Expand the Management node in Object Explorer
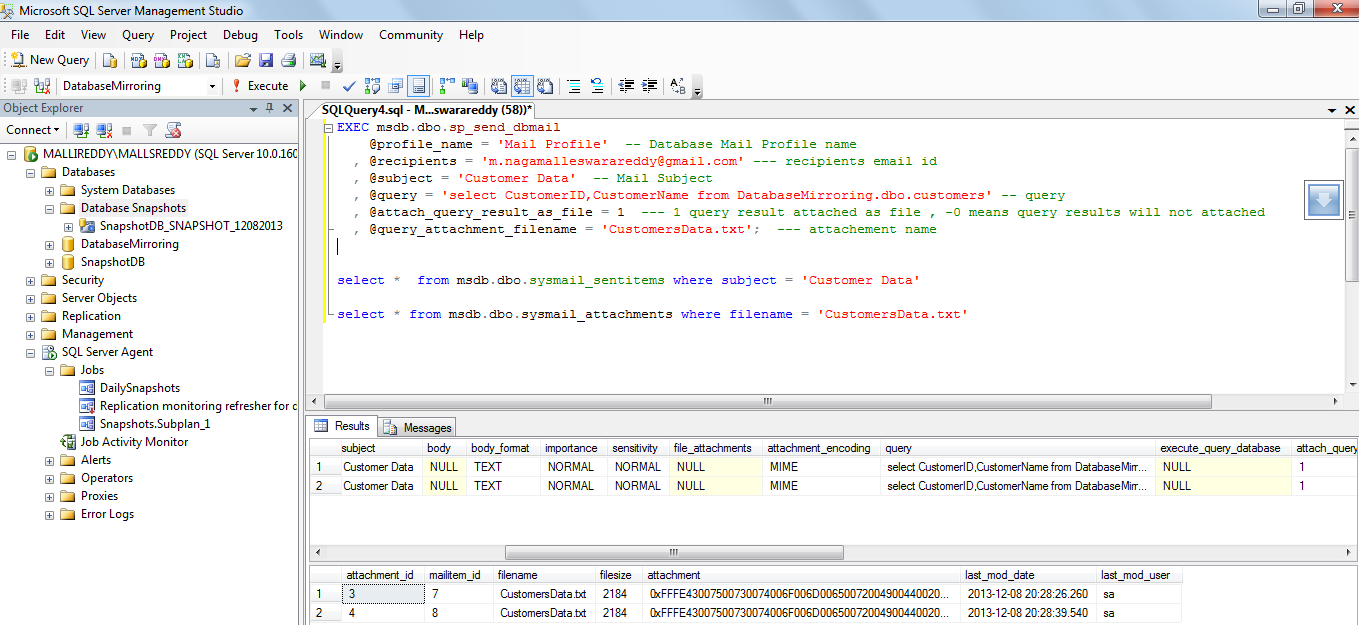 tap(29, 333)
